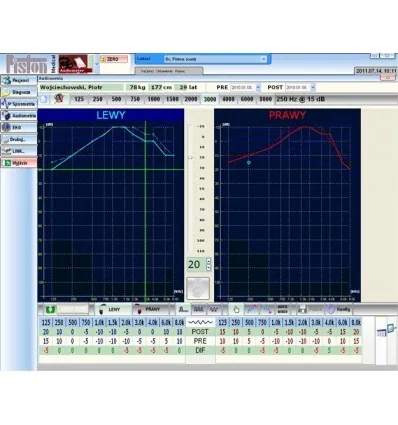Select the single pulse tone icon

(183, 309)
